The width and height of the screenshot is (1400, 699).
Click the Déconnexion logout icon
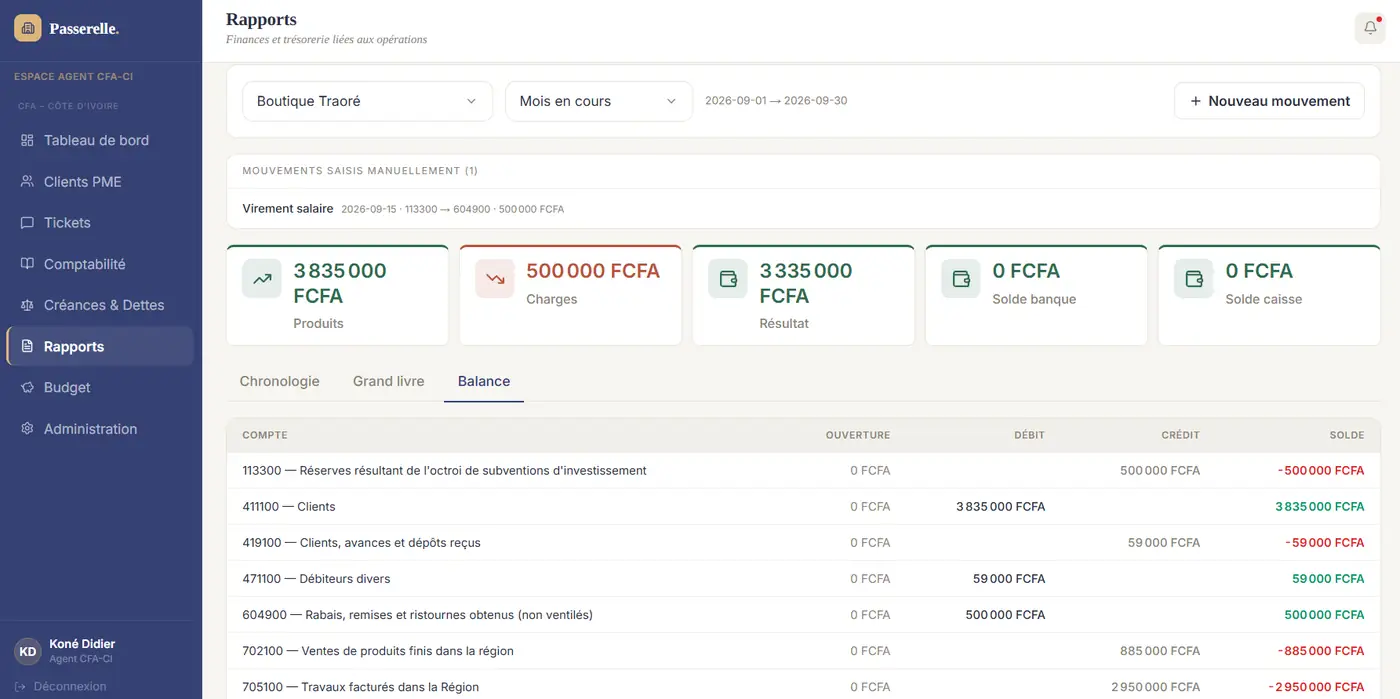pos(20,687)
